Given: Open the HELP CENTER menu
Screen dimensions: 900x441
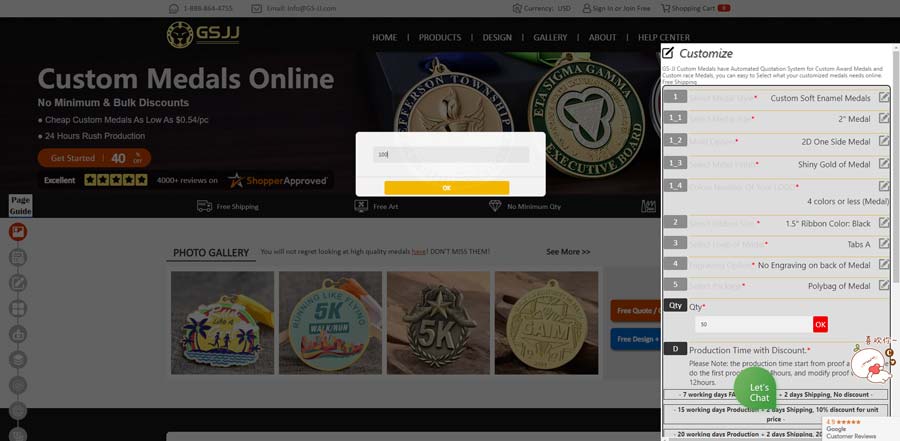Looking at the screenshot, I should click(664, 37).
